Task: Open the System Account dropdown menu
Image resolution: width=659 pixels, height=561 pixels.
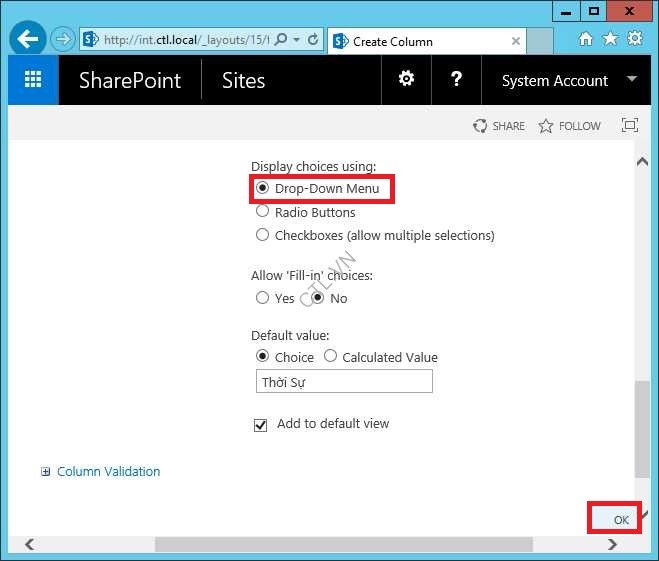Action: coord(631,80)
